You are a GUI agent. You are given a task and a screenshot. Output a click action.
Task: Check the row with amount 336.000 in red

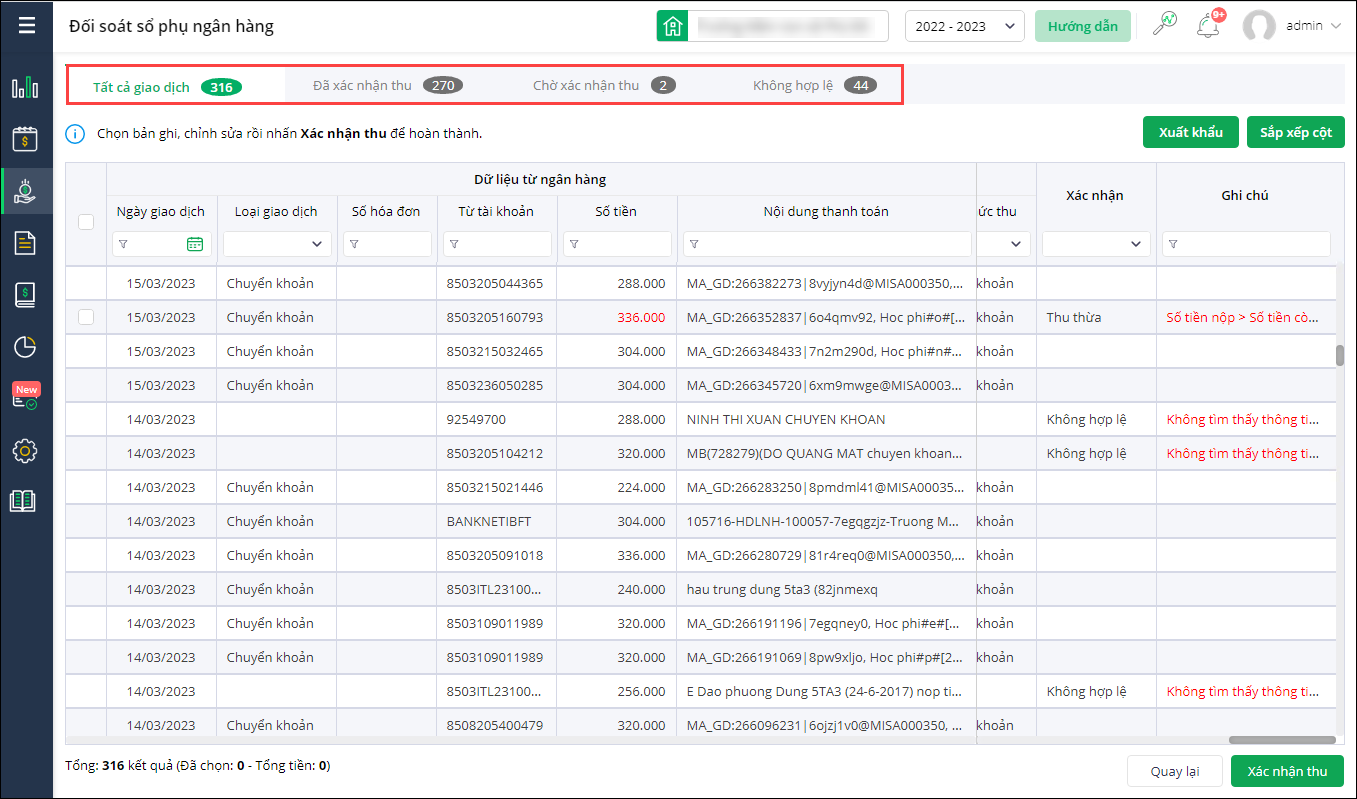[x=86, y=317]
